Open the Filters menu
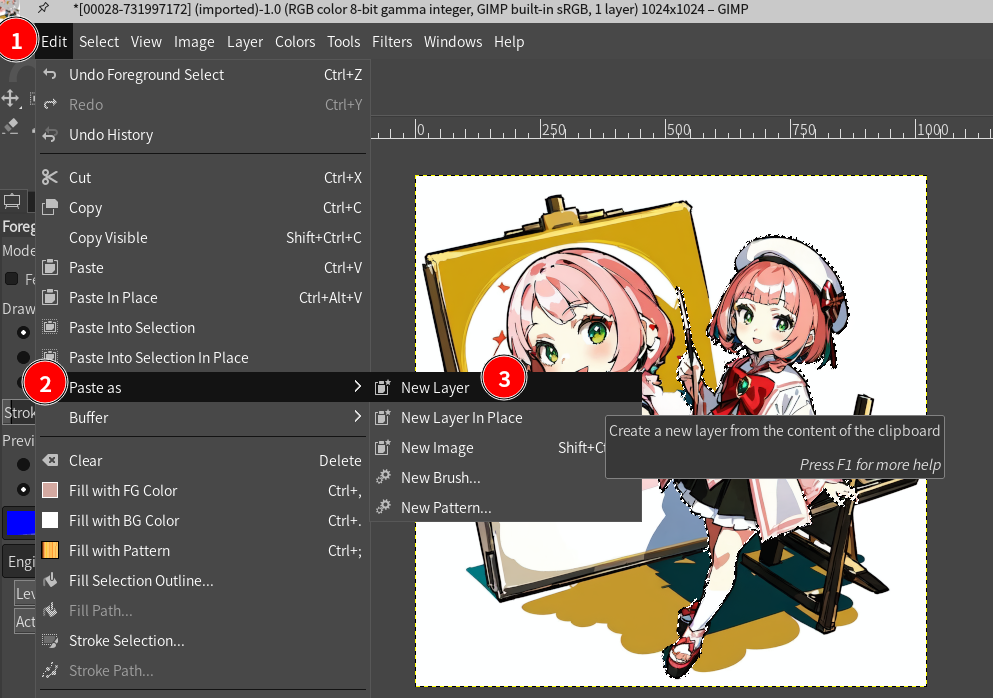Image resolution: width=993 pixels, height=698 pixels. (x=392, y=42)
